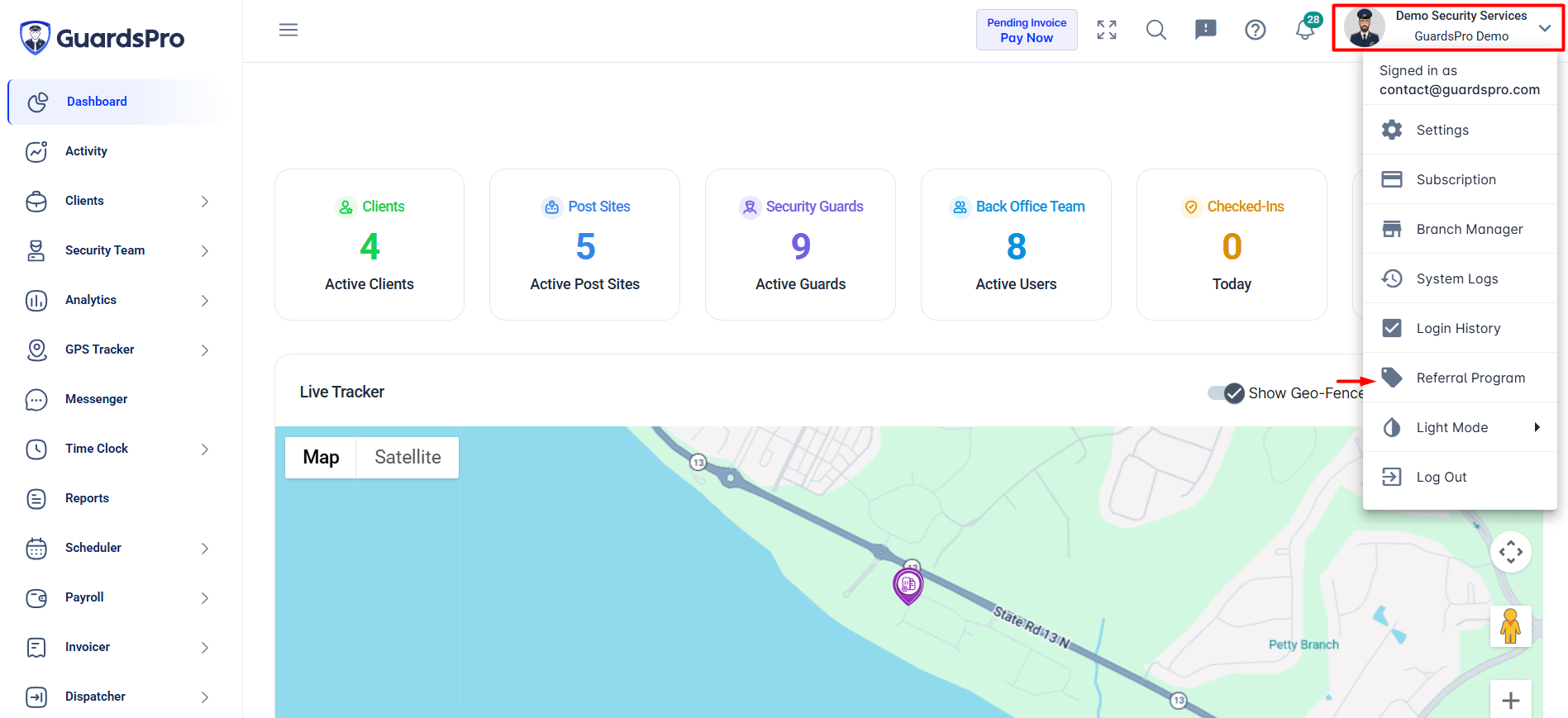Click the GuardsPro logo
Screen dimensions: 1568x718
(102, 38)
